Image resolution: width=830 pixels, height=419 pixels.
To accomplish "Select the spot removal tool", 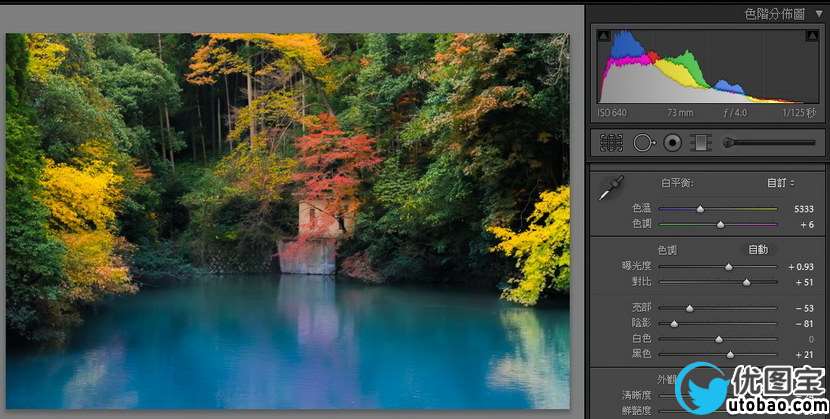I will 644,143.
